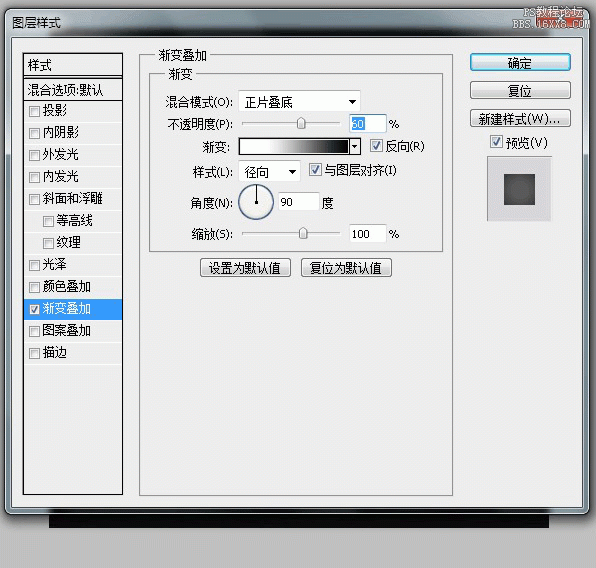Click the 复位 reset button

click(x=520, y=90)
